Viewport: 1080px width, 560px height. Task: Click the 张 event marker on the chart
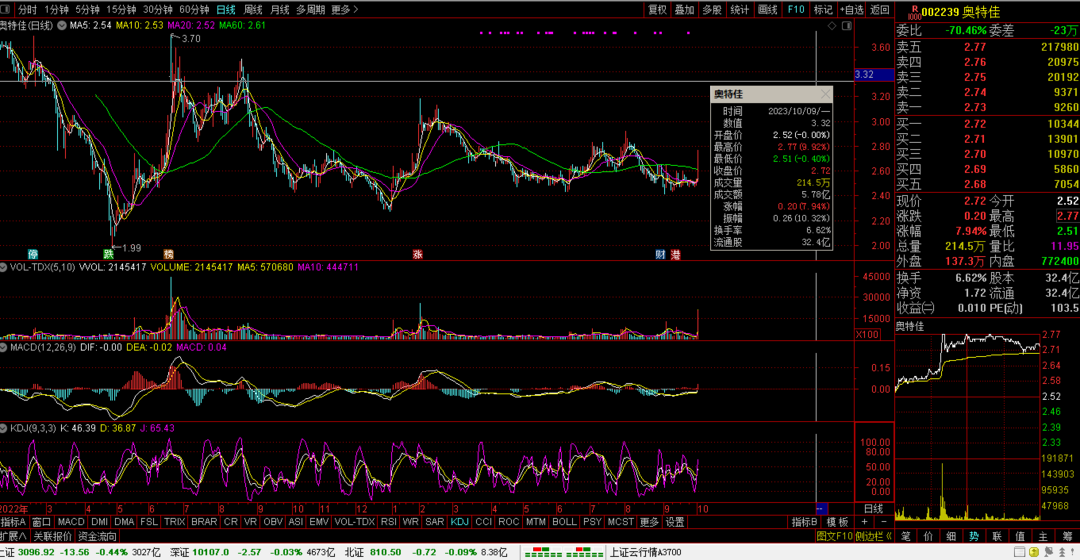pyautogui.click(x=417, y=254)
